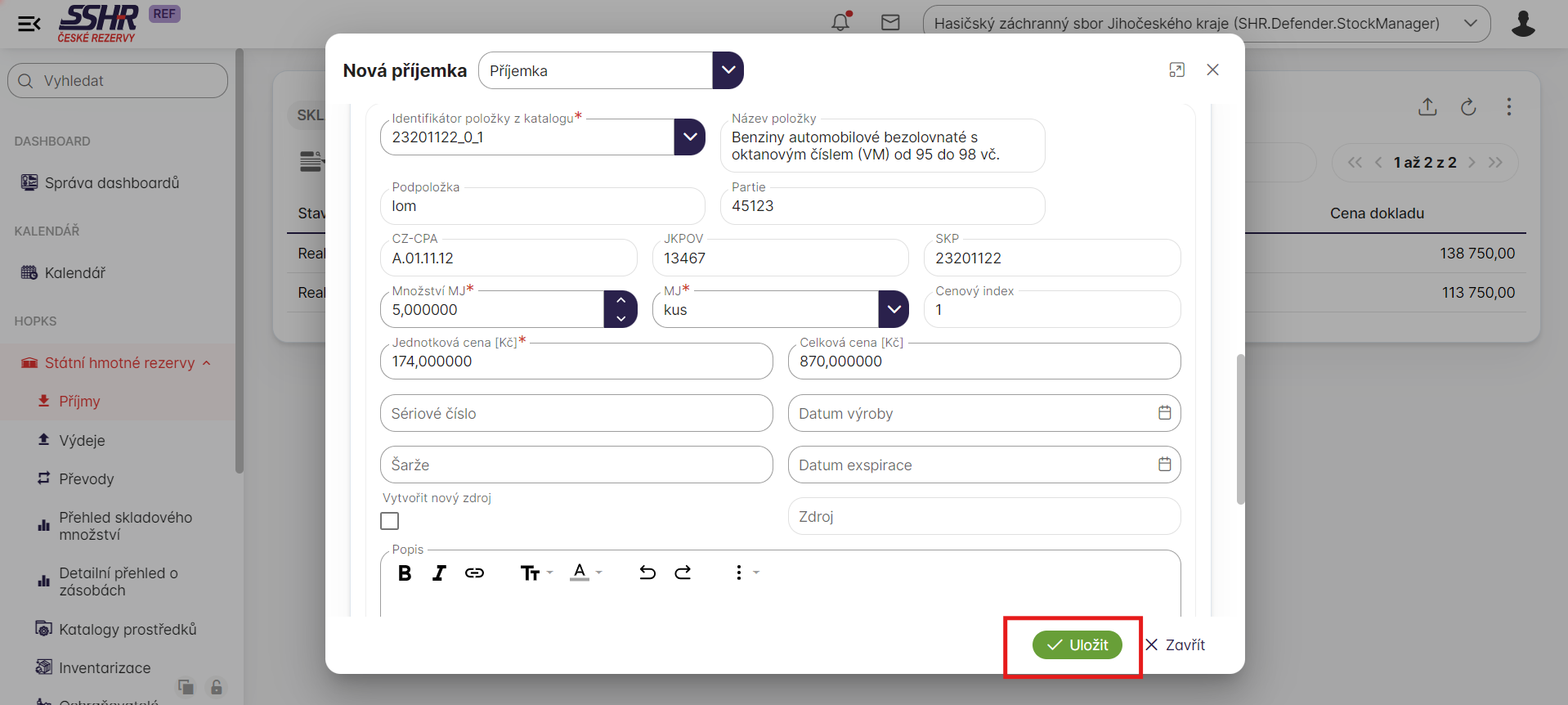
Task: Toggle bold formatting in Popis editor
Action: pyautogui.click(x=405, y=573)
